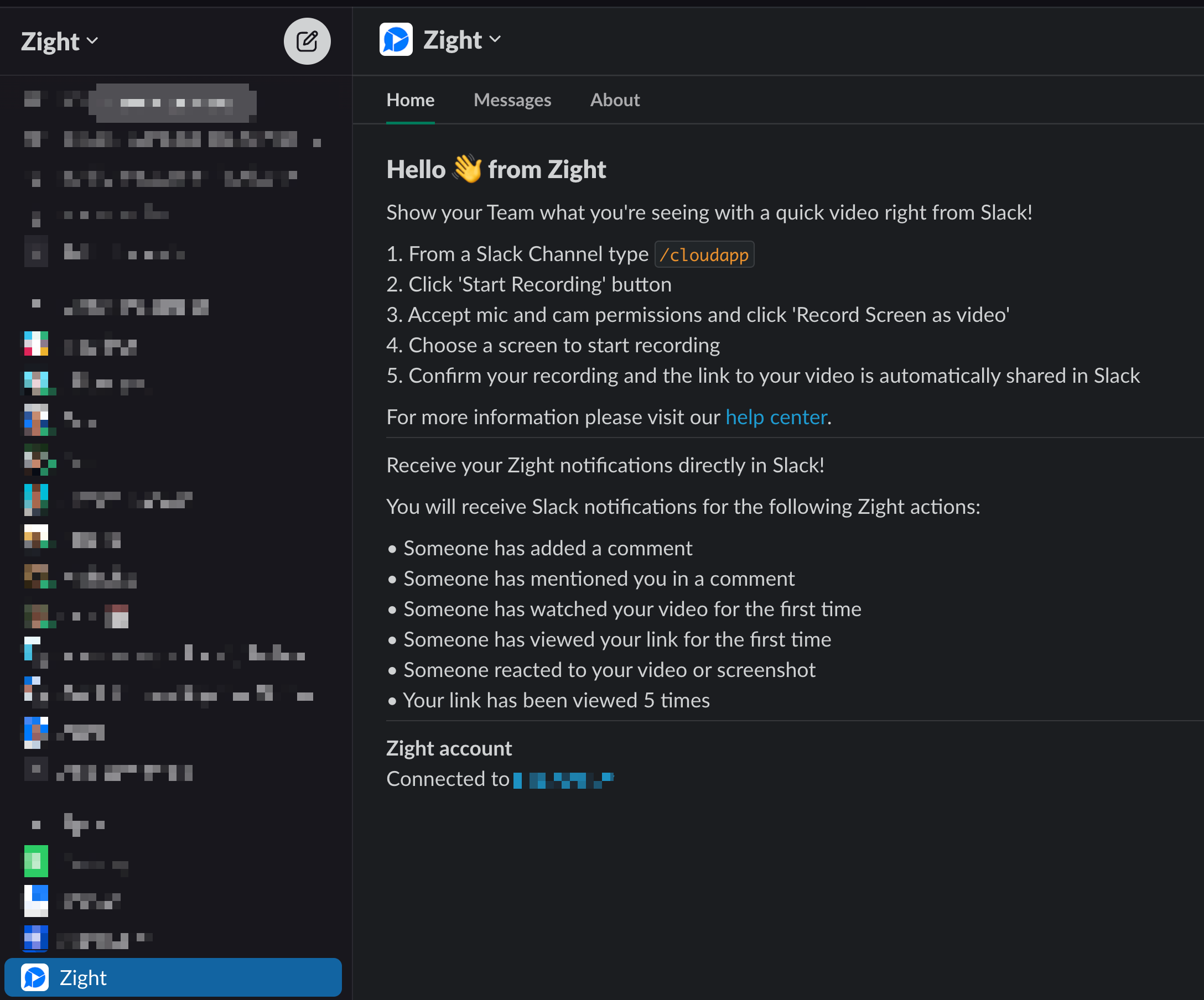The image size is (1204, 1000).
Task: Switch to the Messages tab
Action: 512,100
